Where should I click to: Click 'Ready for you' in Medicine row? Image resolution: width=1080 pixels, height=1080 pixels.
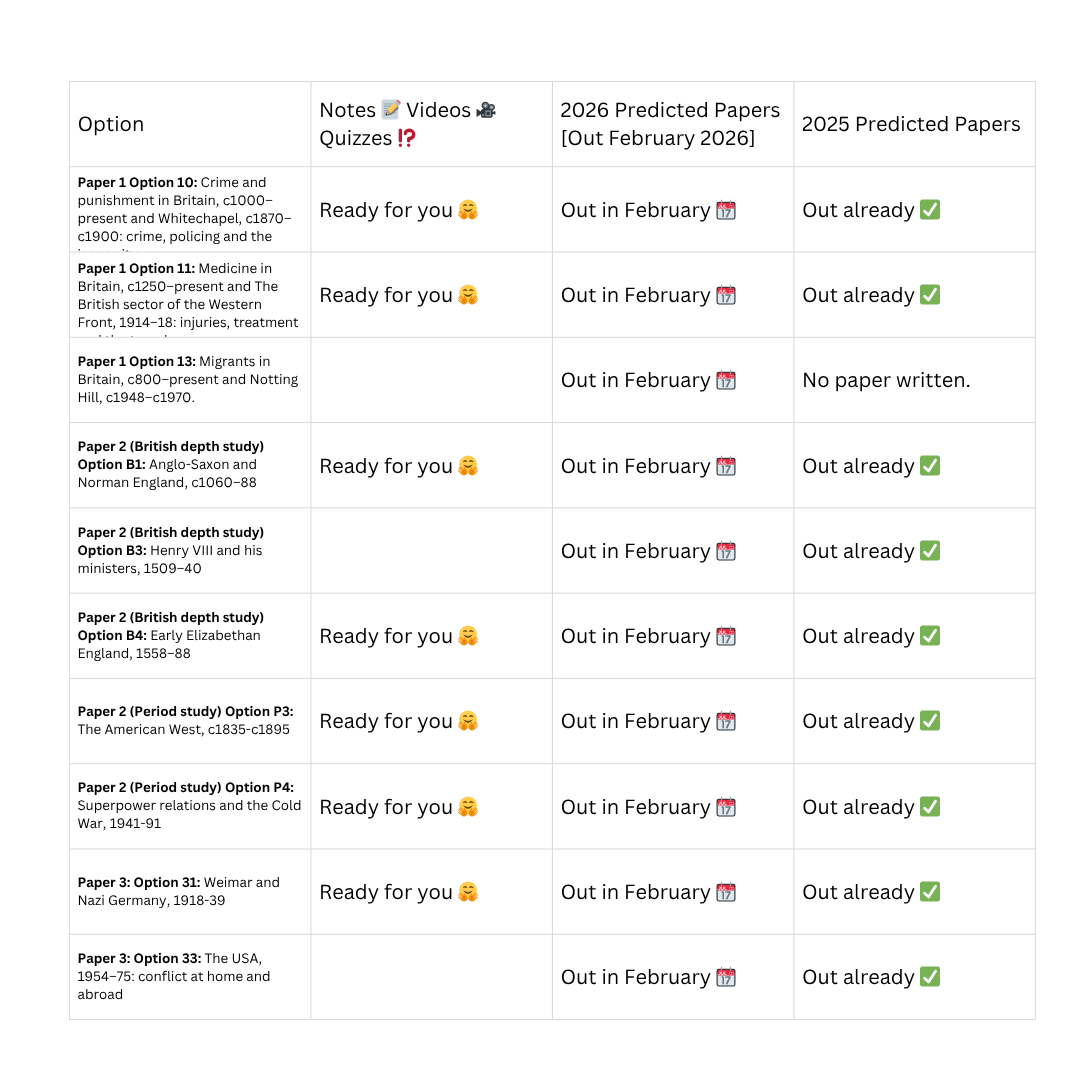(386, 295)
